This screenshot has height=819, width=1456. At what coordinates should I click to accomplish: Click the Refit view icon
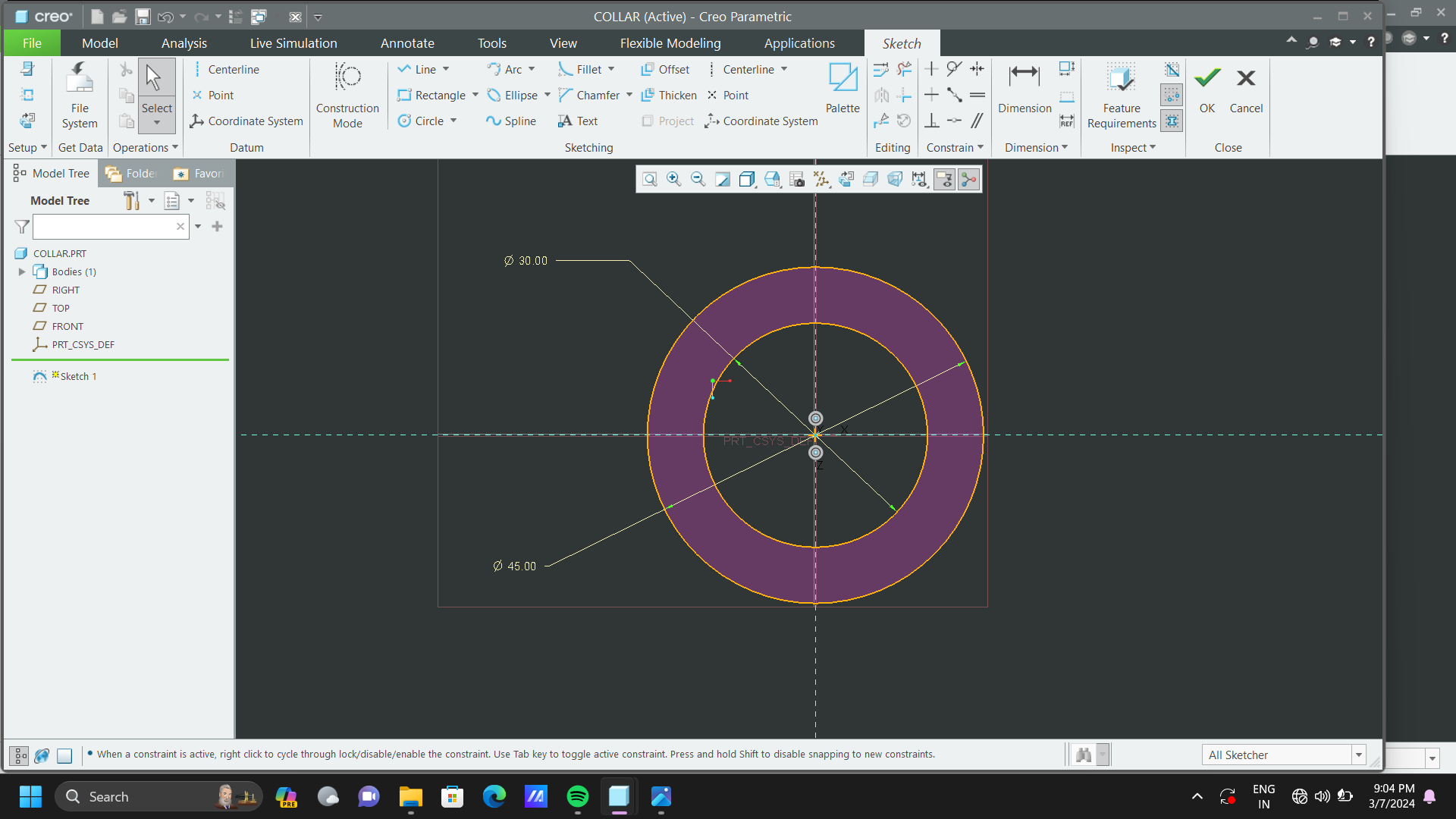650,179
